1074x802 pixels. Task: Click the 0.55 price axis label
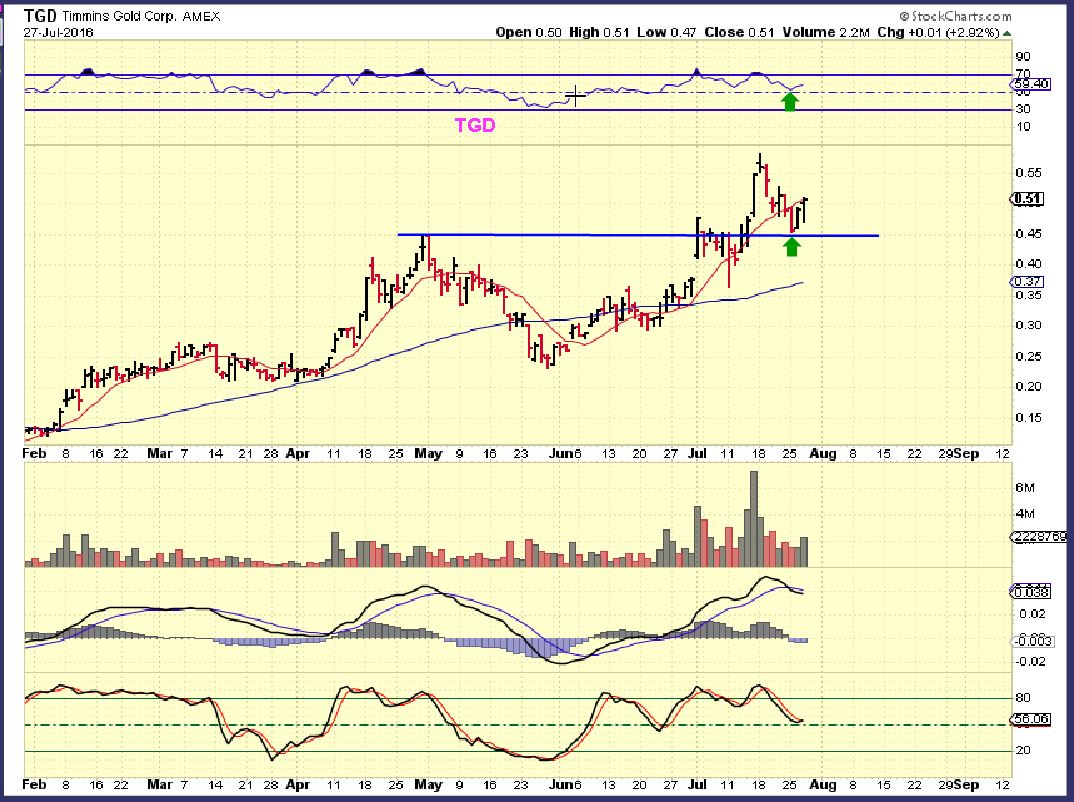[1028, 173]
